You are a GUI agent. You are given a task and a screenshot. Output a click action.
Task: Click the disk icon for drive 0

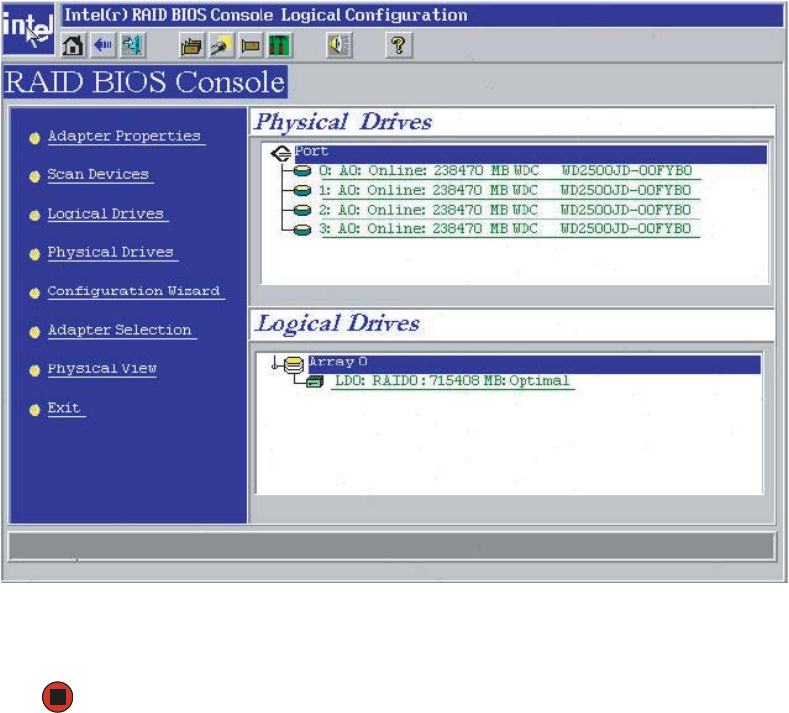pyautogui.click(x=302, y=171)
